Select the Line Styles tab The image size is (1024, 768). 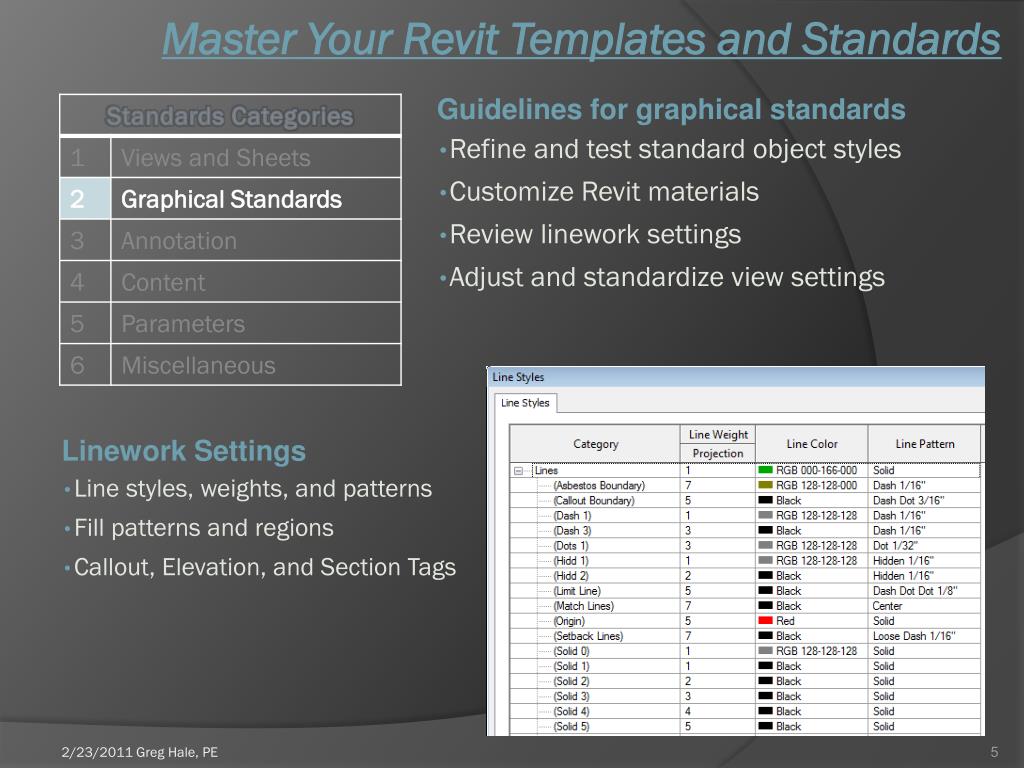[x=525, y=403]
